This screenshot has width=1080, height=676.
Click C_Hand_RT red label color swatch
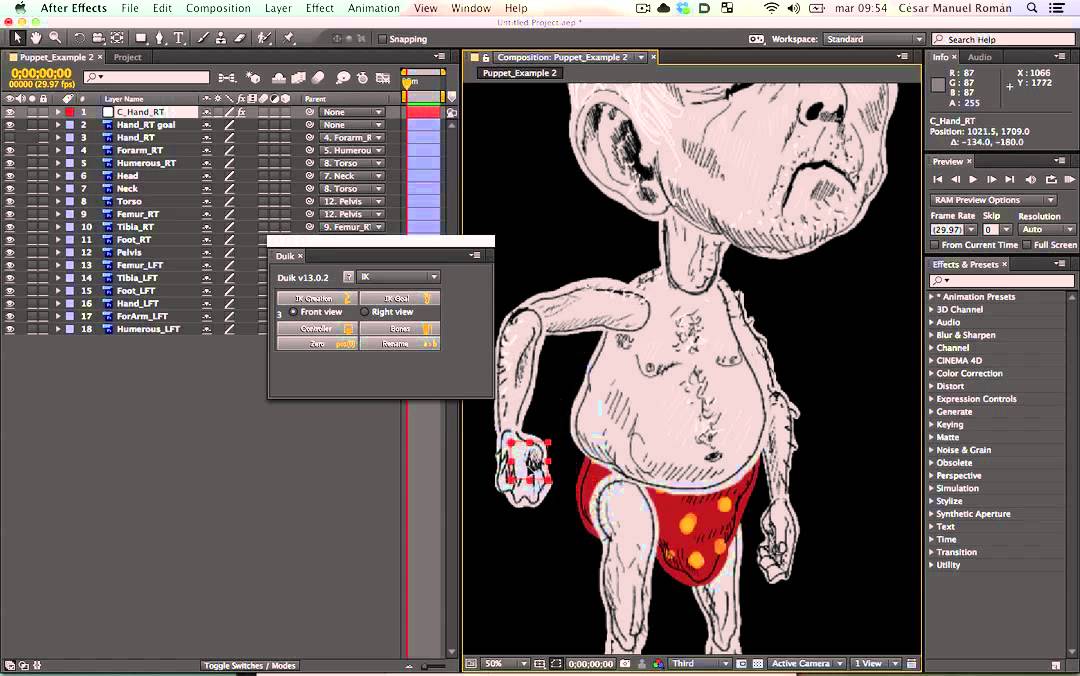tap(70, 112)
